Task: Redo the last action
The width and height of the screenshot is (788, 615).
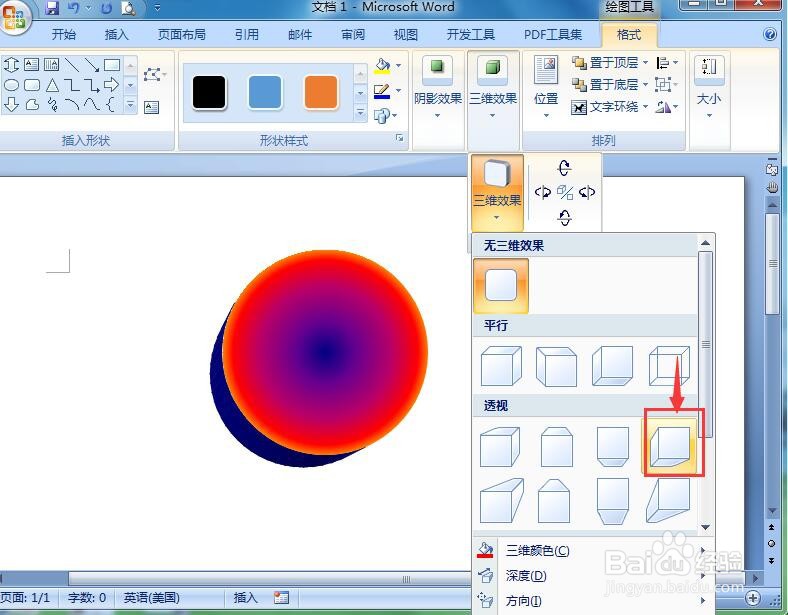Action: 106,8
